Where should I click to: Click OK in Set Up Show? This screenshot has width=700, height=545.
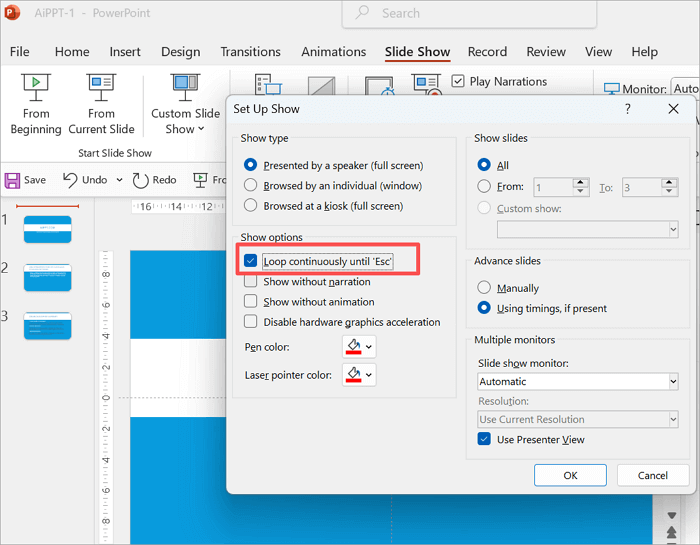coord(570,475)
